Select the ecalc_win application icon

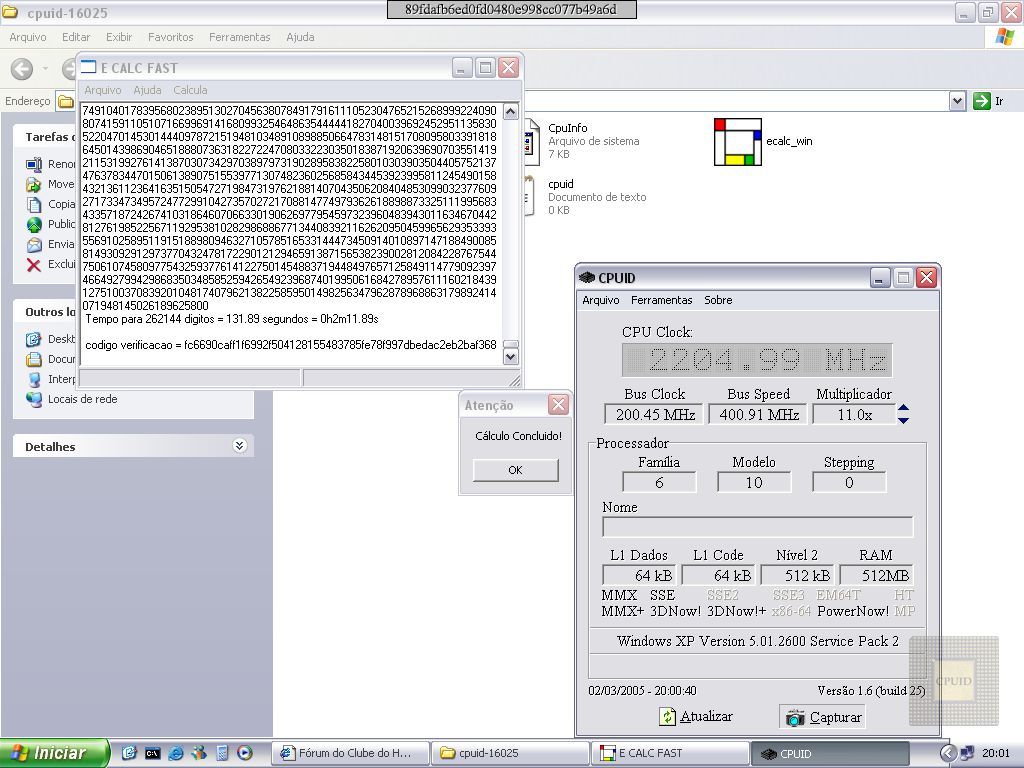(737, 142)
